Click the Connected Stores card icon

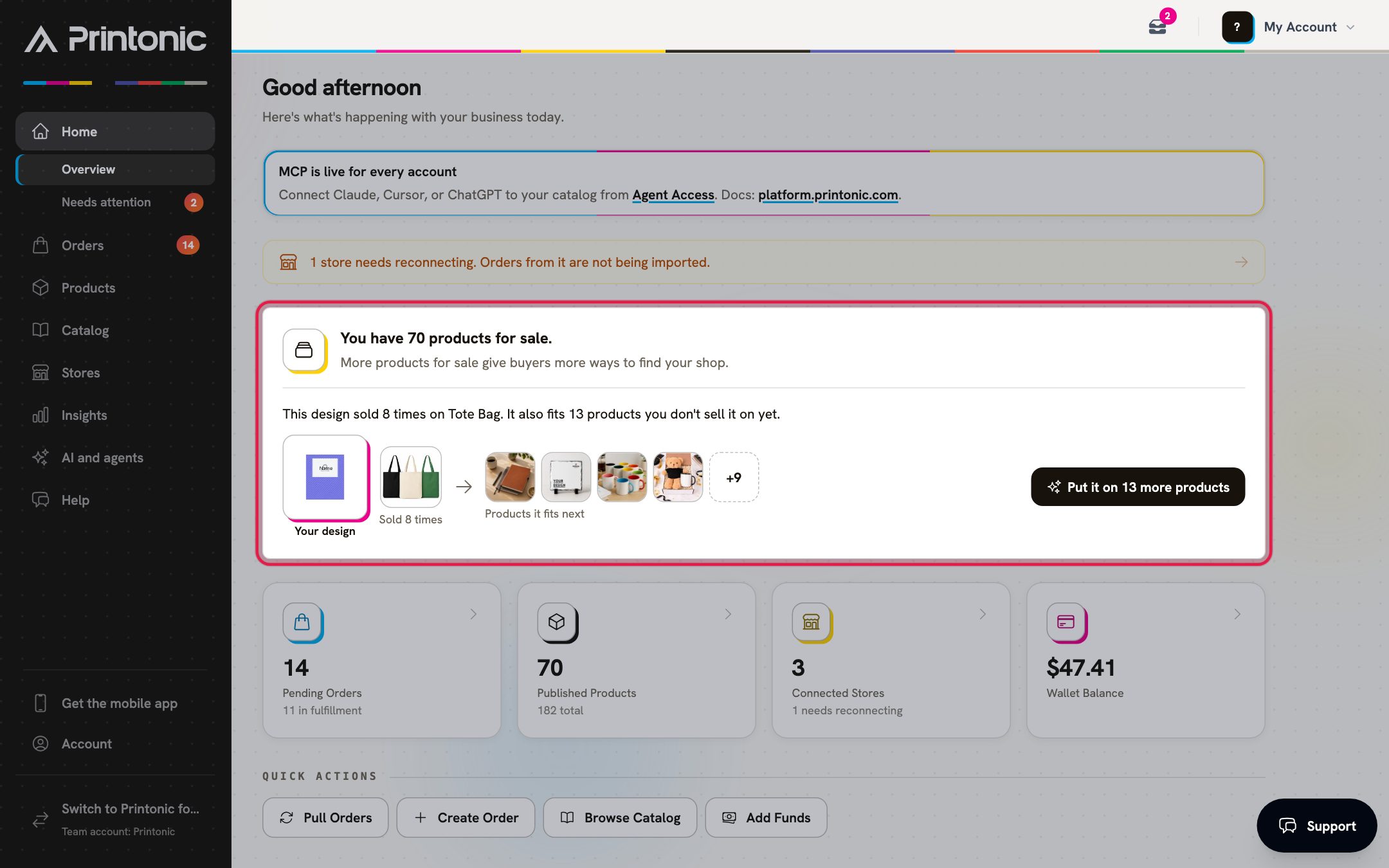tap(812, 622)
